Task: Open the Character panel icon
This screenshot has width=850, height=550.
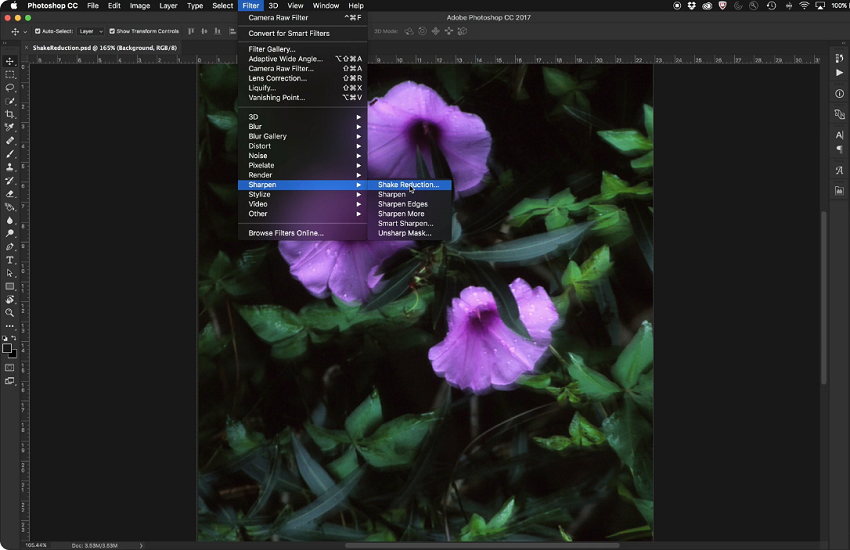Action: pyautogui.click(x=839, y=135)
